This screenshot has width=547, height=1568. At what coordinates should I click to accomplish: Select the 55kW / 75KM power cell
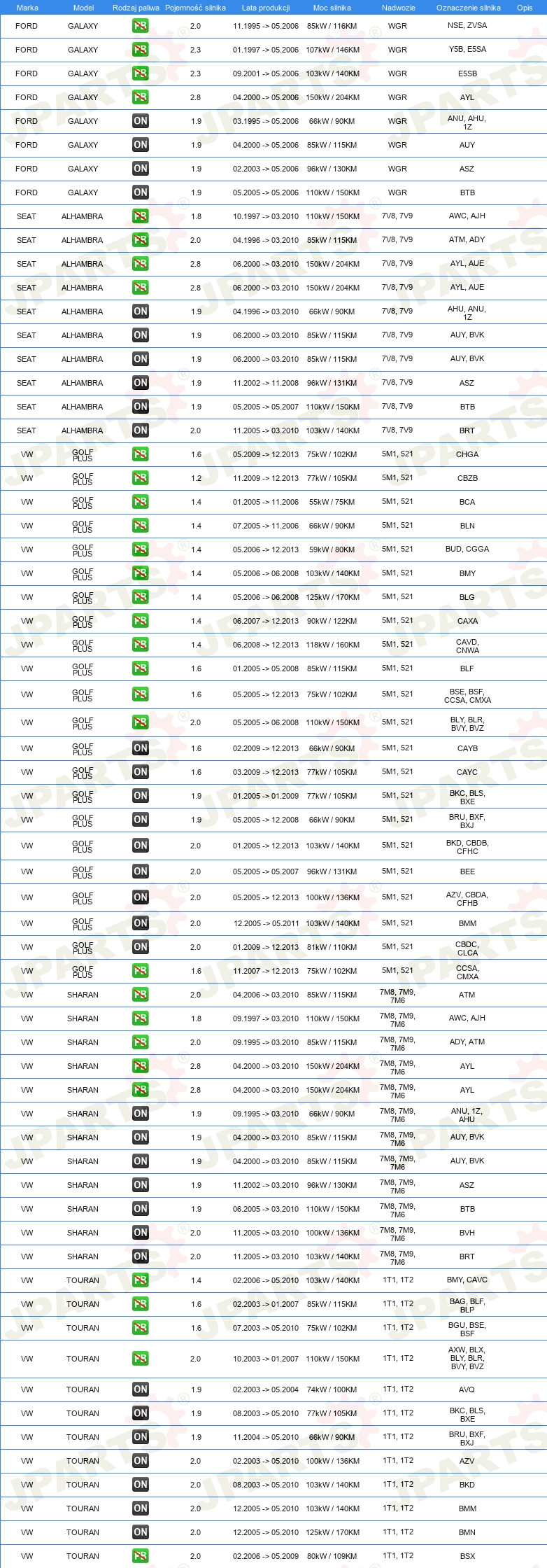coord(332,502)
